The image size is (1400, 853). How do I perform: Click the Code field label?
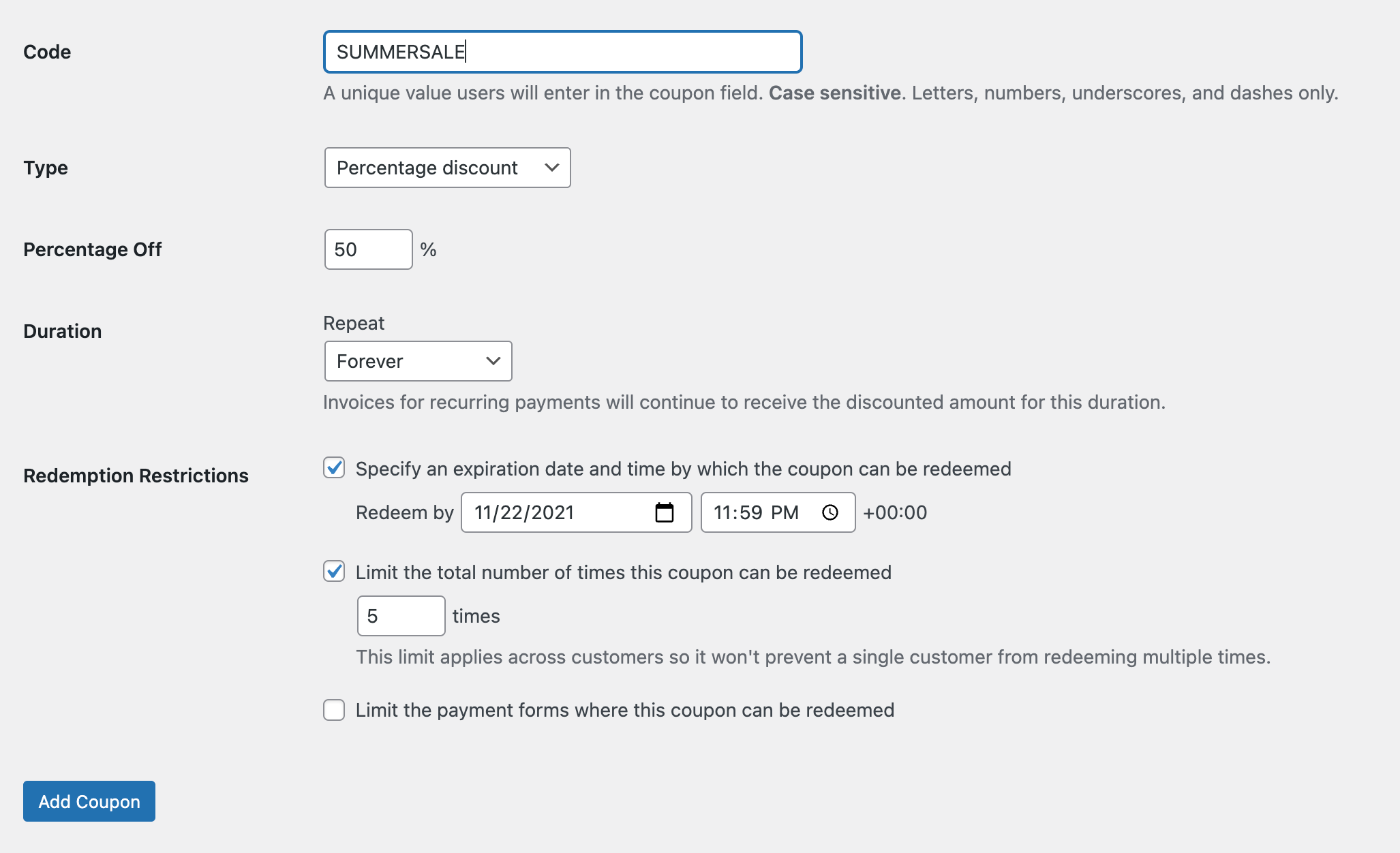[47, 52]
